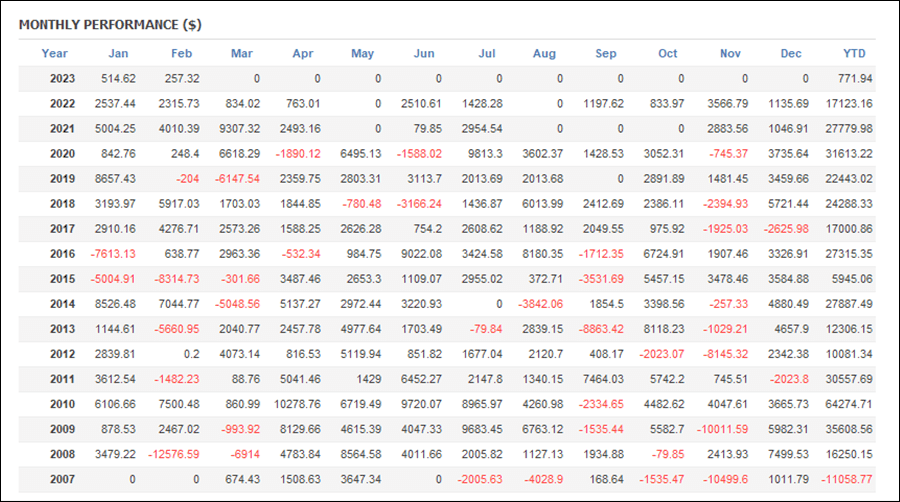Viewport: 900px width, 502px height.
Task: Select the Jan column header
Action: tap(118, 53)
